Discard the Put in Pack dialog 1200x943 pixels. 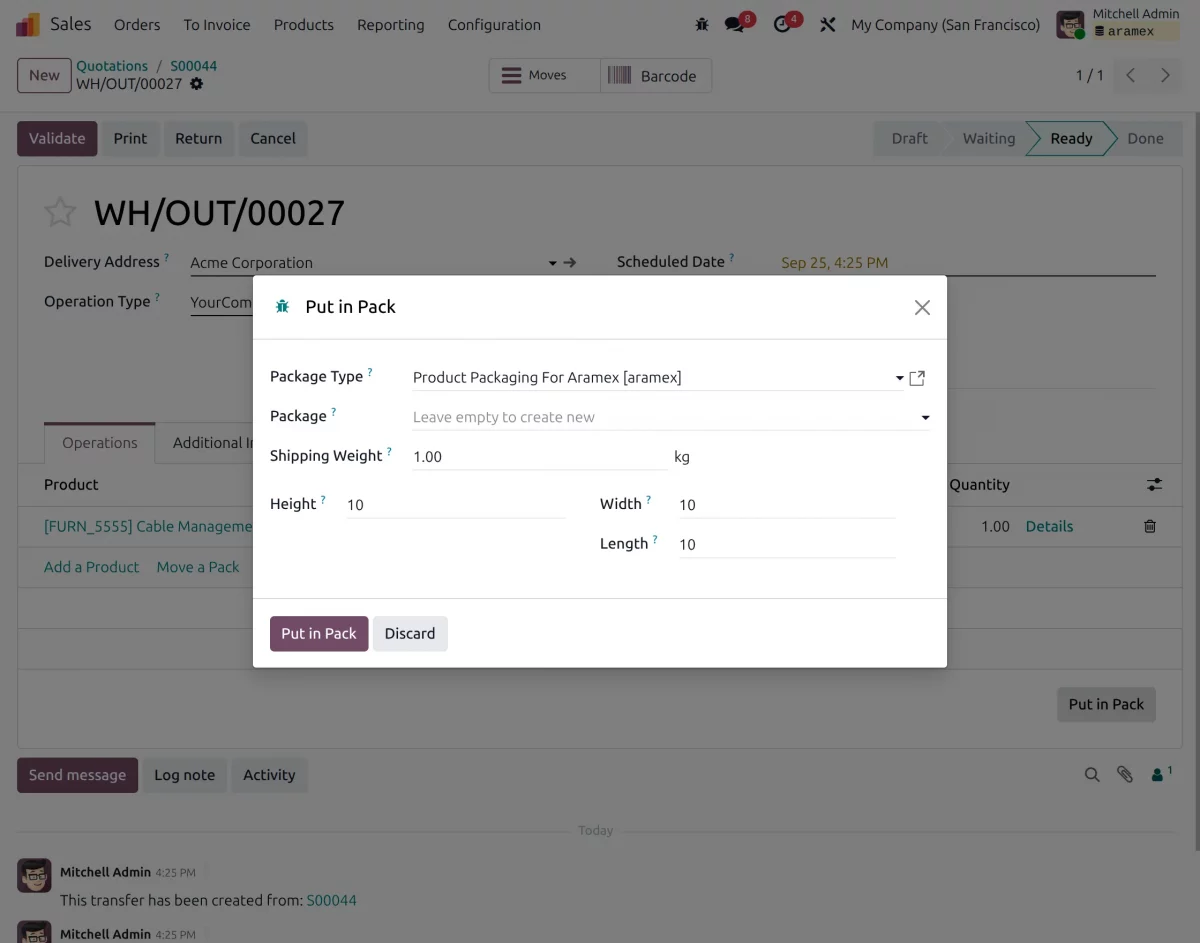[x=410, y=634]
